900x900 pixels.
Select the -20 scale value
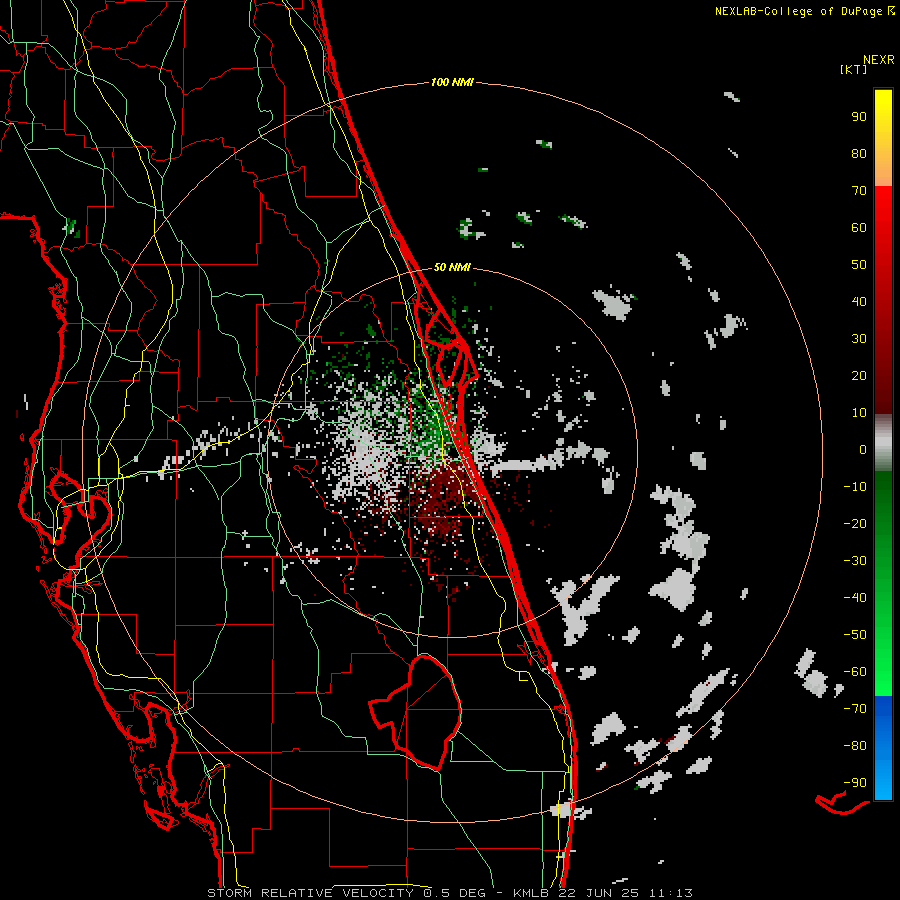click(855, 524)
